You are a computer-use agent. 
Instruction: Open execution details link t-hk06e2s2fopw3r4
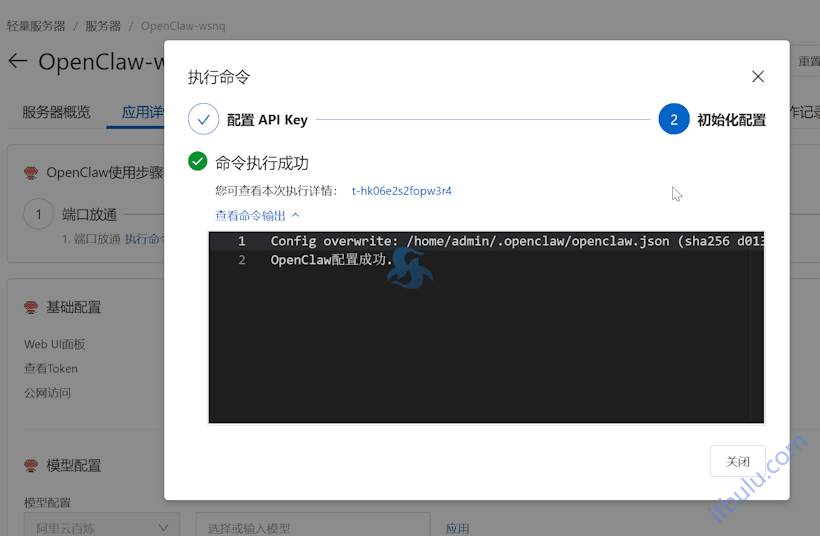tap(402, 191)
